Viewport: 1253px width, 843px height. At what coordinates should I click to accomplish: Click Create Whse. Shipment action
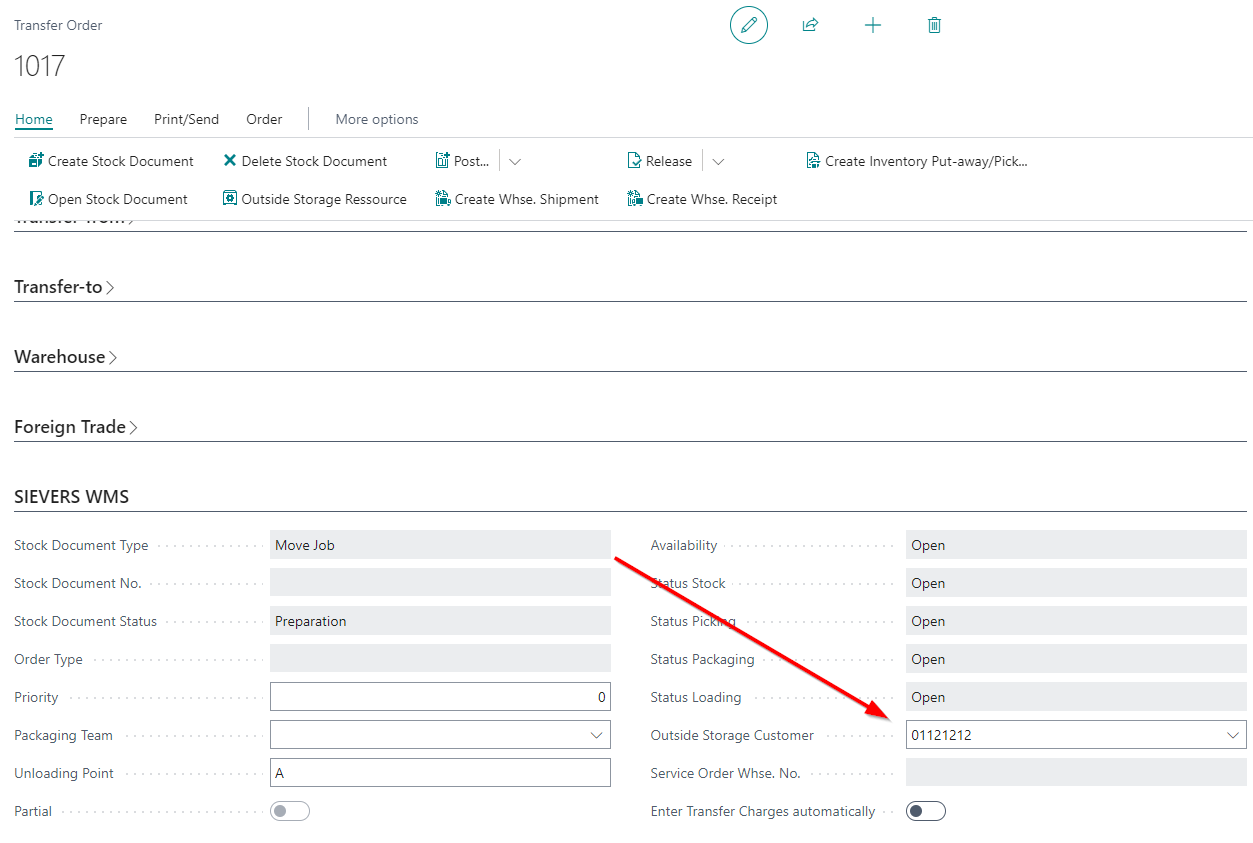[x=517, y=199]
